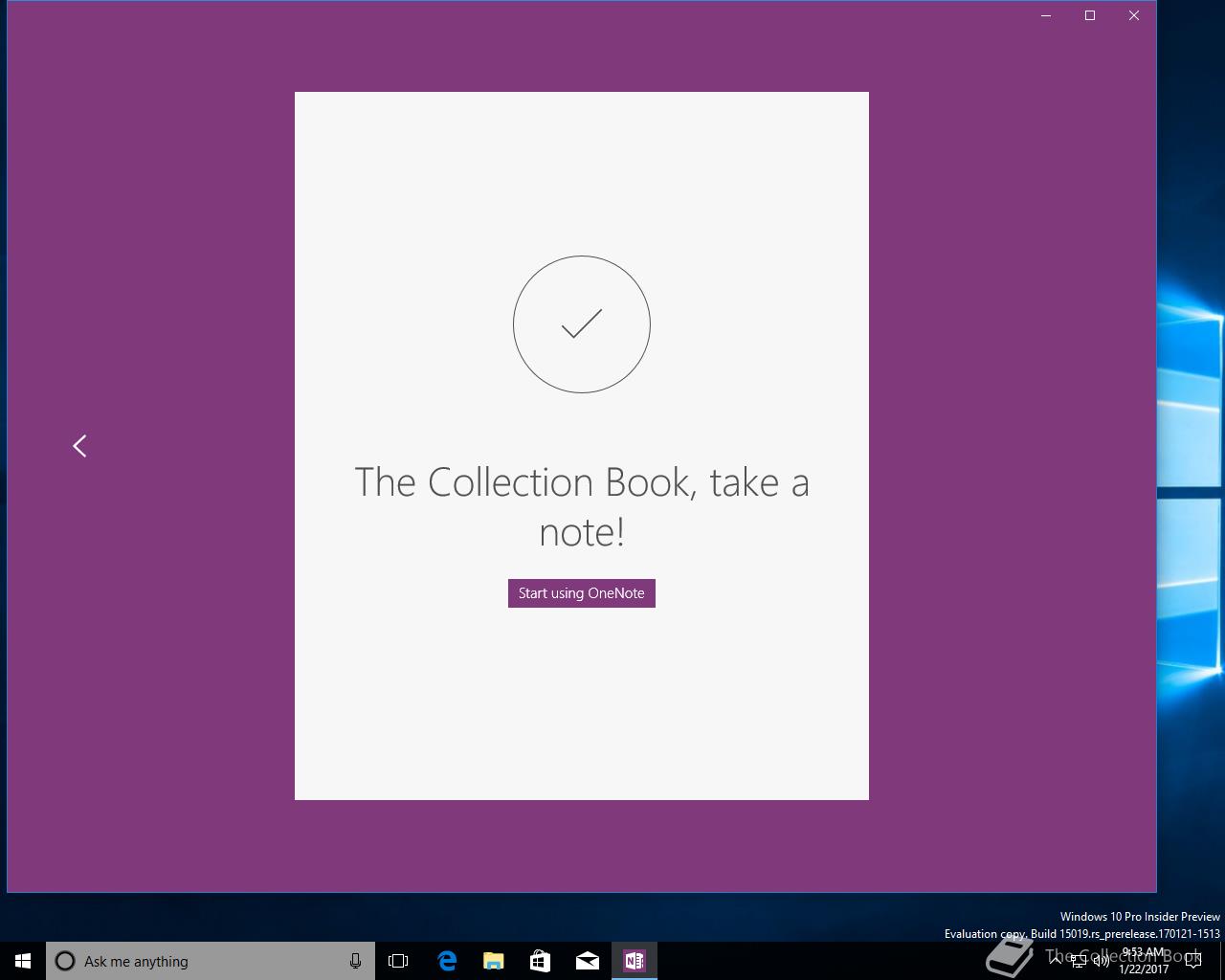Close the OneNote window
The width and height of the screenshot is (1225, 980).
(x=1134, y=15)
